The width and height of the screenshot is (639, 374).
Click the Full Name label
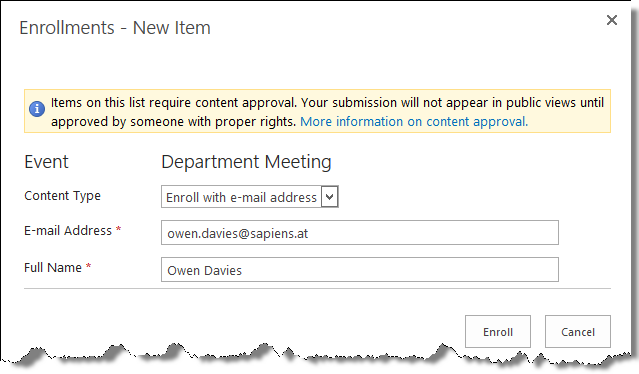pyautogui.click(x=53, y=268)
